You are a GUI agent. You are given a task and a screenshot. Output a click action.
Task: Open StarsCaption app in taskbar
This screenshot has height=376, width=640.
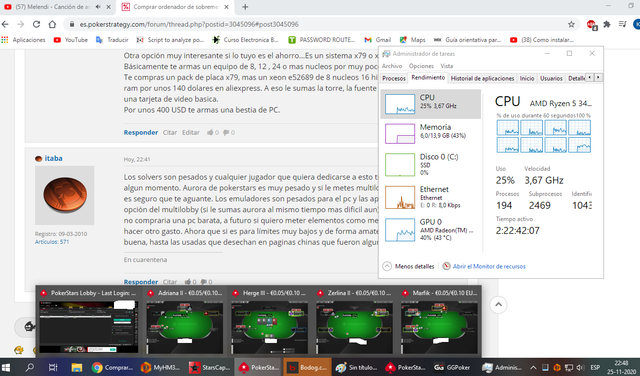click(x=209, y=367)
